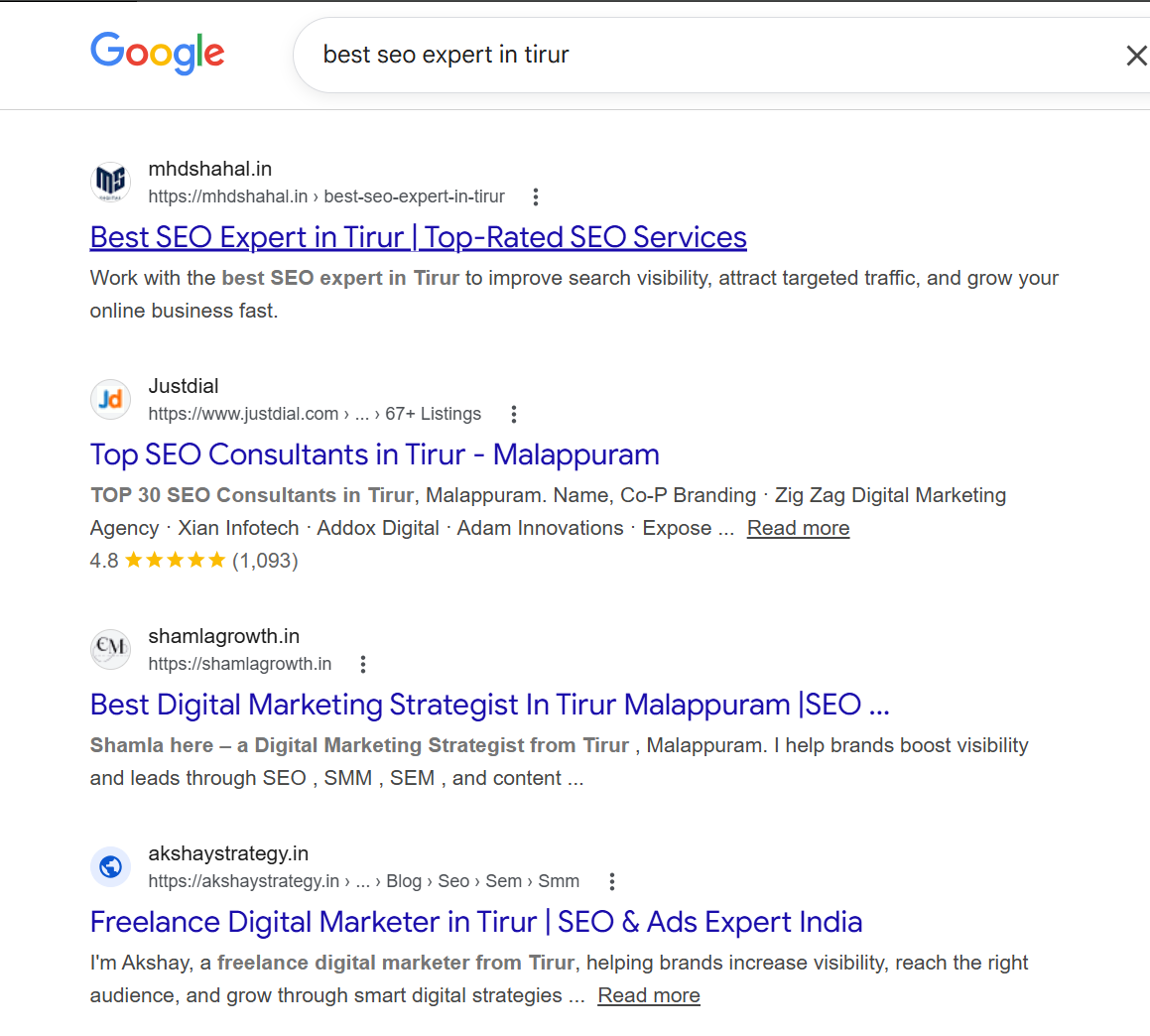Open three-dot menu for akshaystrategy.in result
Image resolution: width=1150 pixels, height=1036 pixels.
pos(611,881)
